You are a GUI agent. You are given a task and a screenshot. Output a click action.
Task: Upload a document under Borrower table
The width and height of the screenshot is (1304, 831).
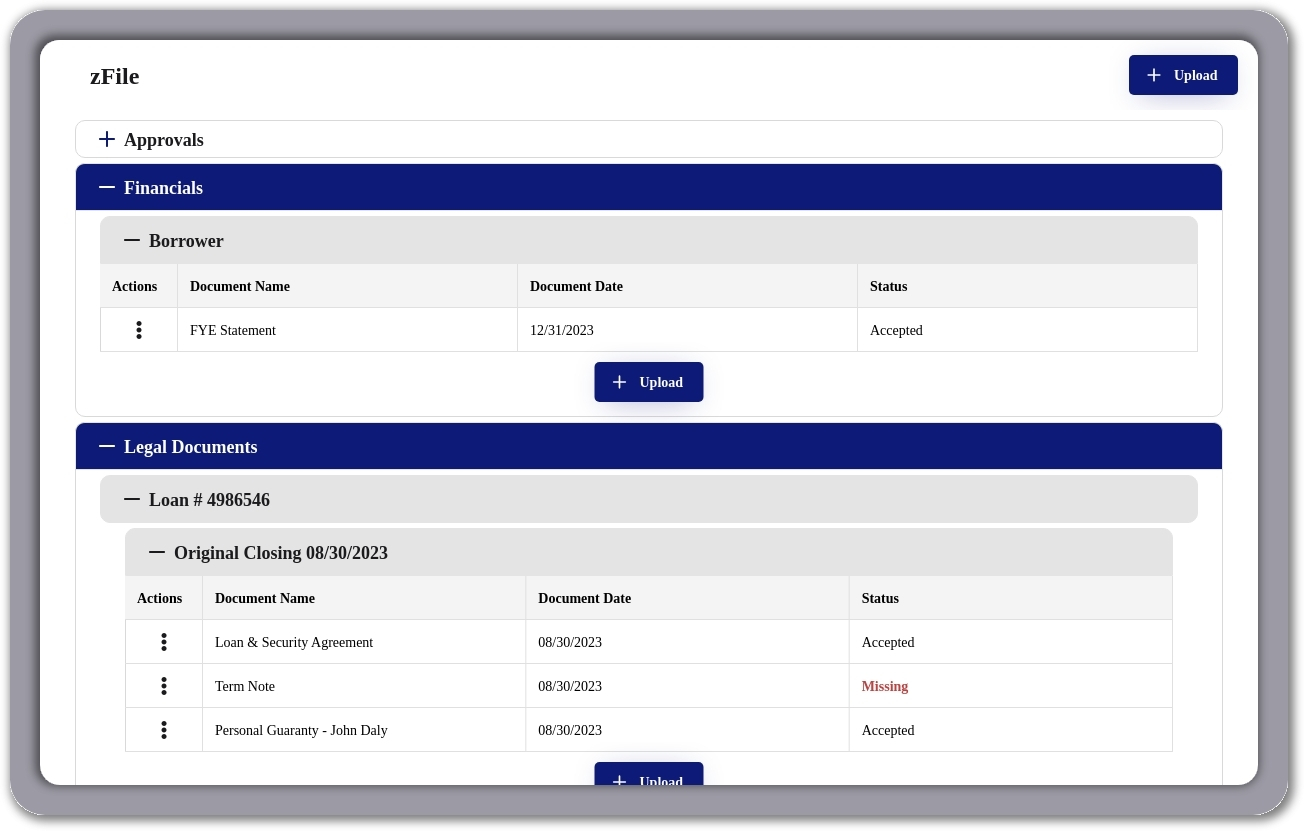click(x=649, y=382)
